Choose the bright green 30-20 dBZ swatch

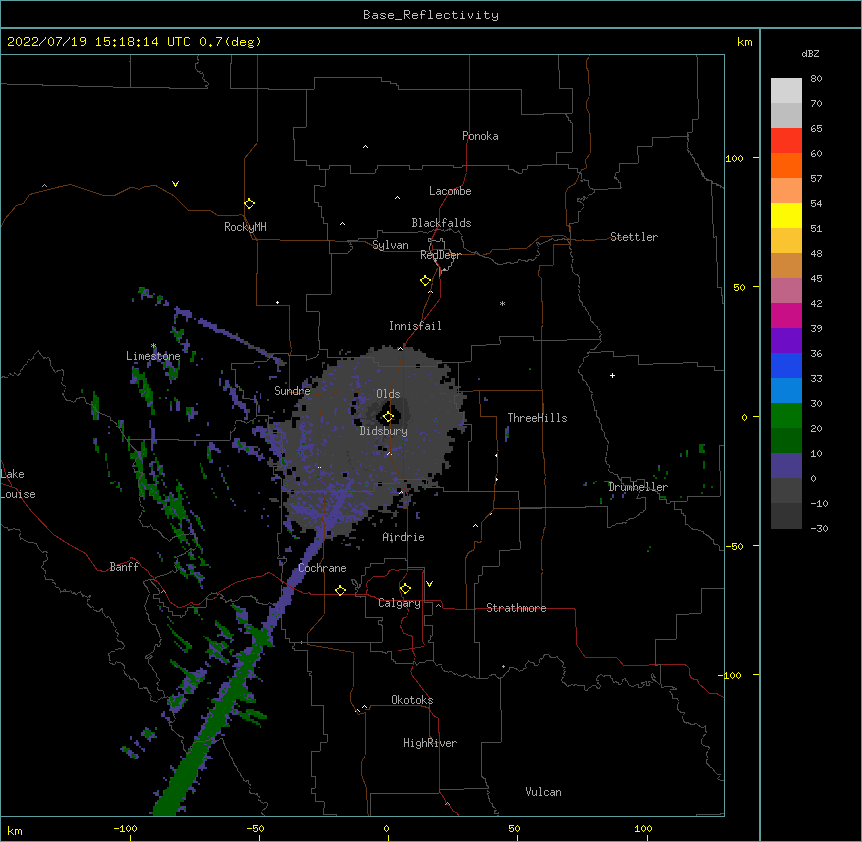pos(786,416)
